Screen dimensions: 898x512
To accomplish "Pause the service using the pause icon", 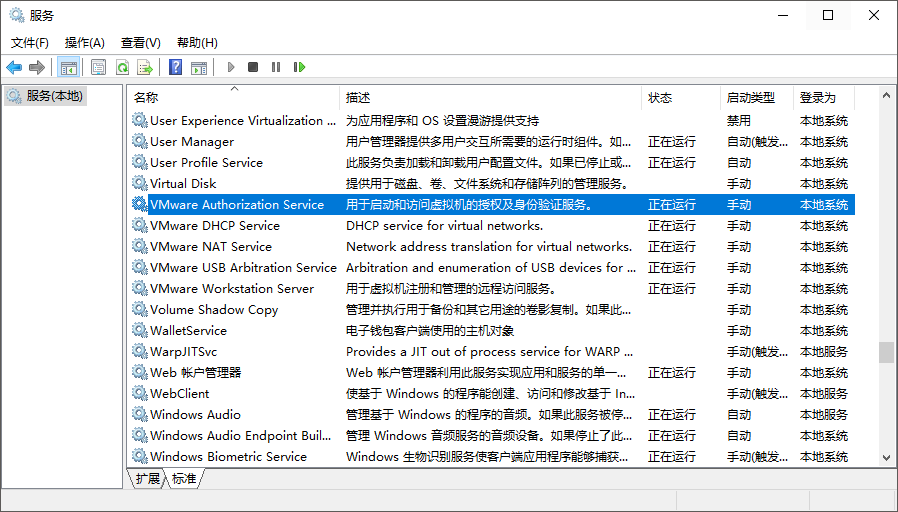I will pyautogui.click(x=276, y=68).
